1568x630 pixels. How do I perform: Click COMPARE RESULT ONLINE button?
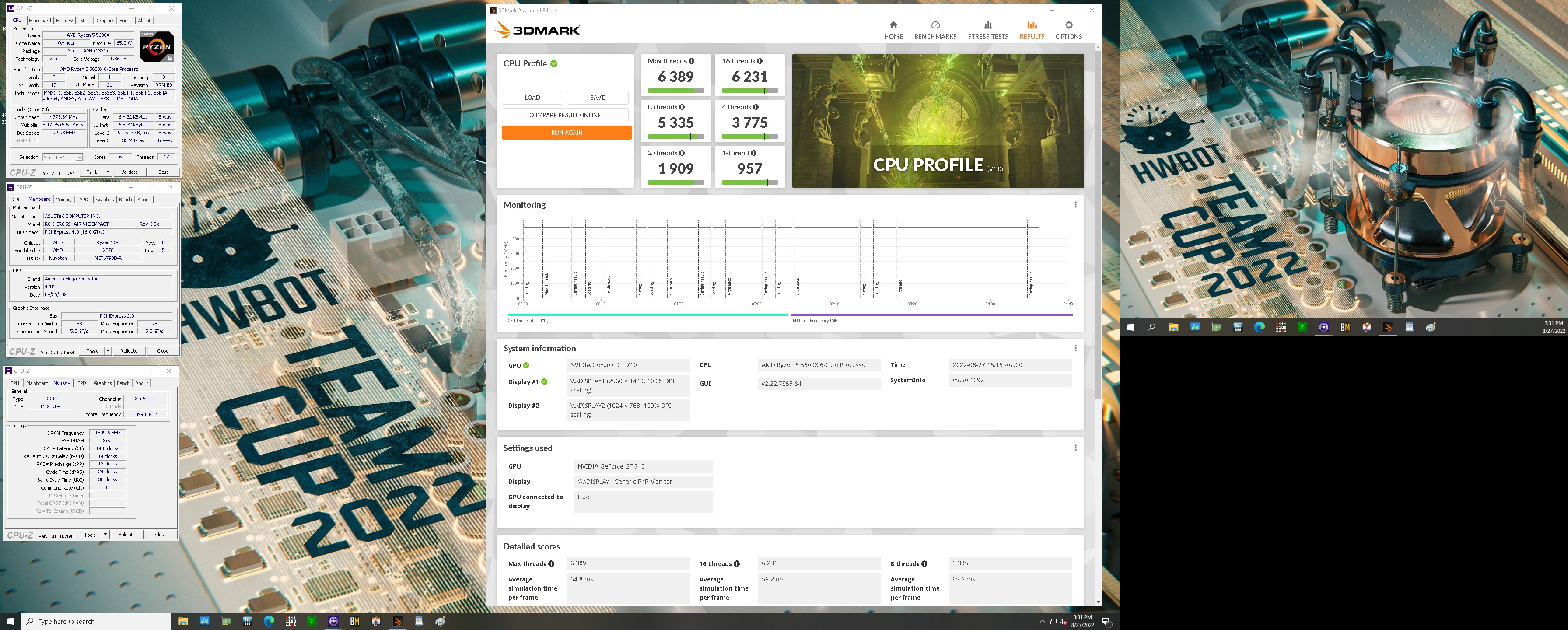pos(565,115)
